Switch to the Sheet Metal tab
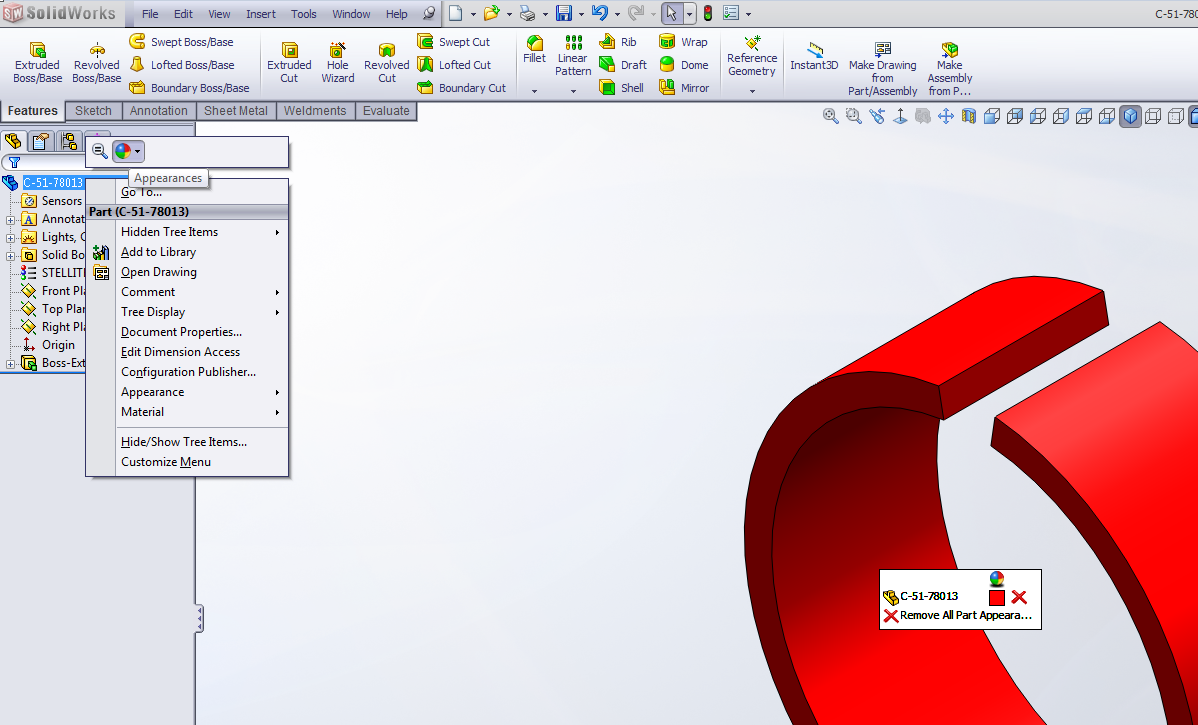The height and width of the screenshot is (725, 1198). tap(236, 111)
